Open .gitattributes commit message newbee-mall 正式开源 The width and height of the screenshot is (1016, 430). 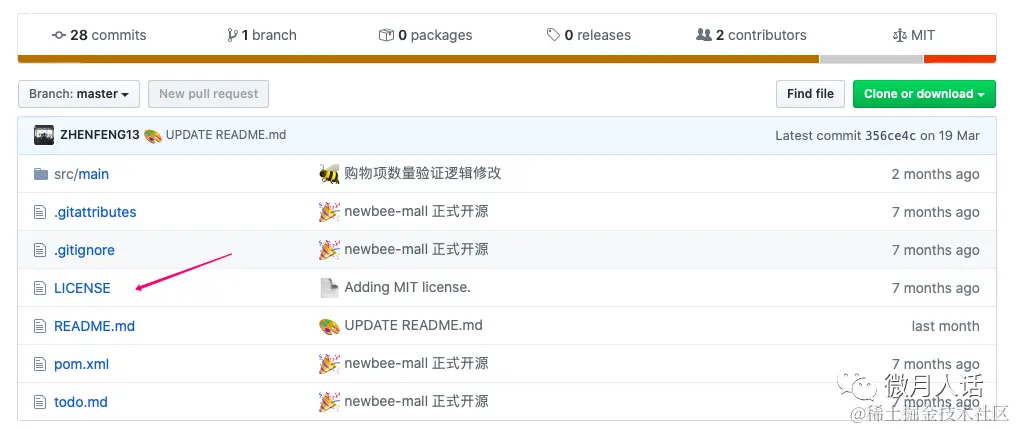(417, 211)
